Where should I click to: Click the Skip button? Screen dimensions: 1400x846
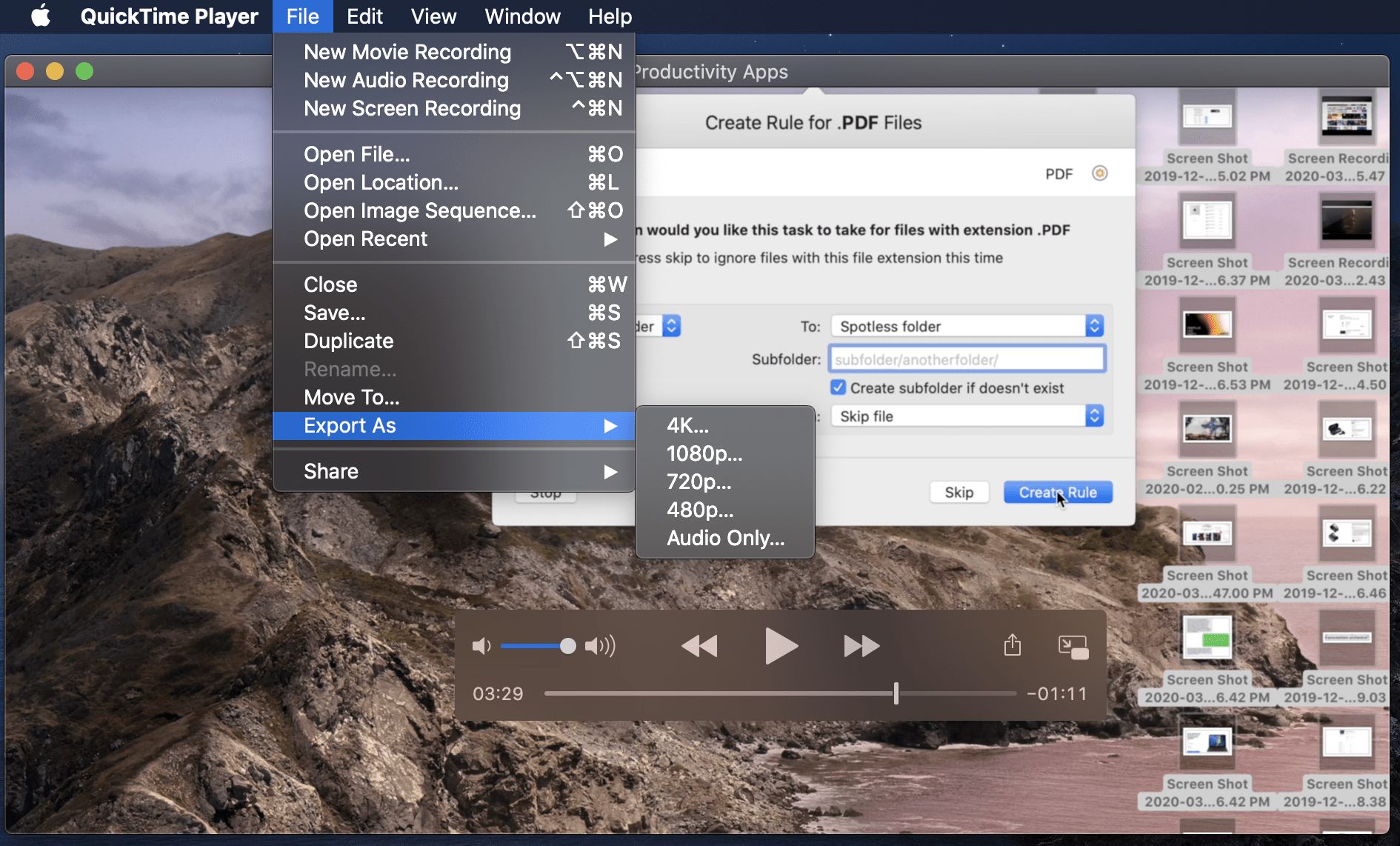point(959,491)
